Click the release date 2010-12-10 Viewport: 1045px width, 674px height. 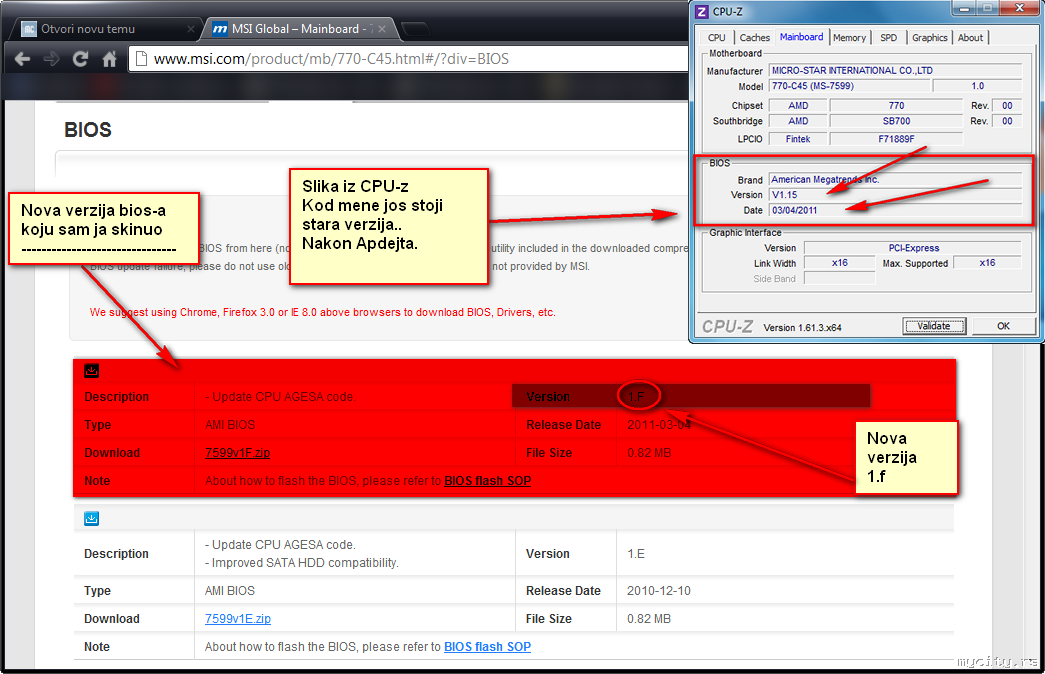tap(658, 591)
